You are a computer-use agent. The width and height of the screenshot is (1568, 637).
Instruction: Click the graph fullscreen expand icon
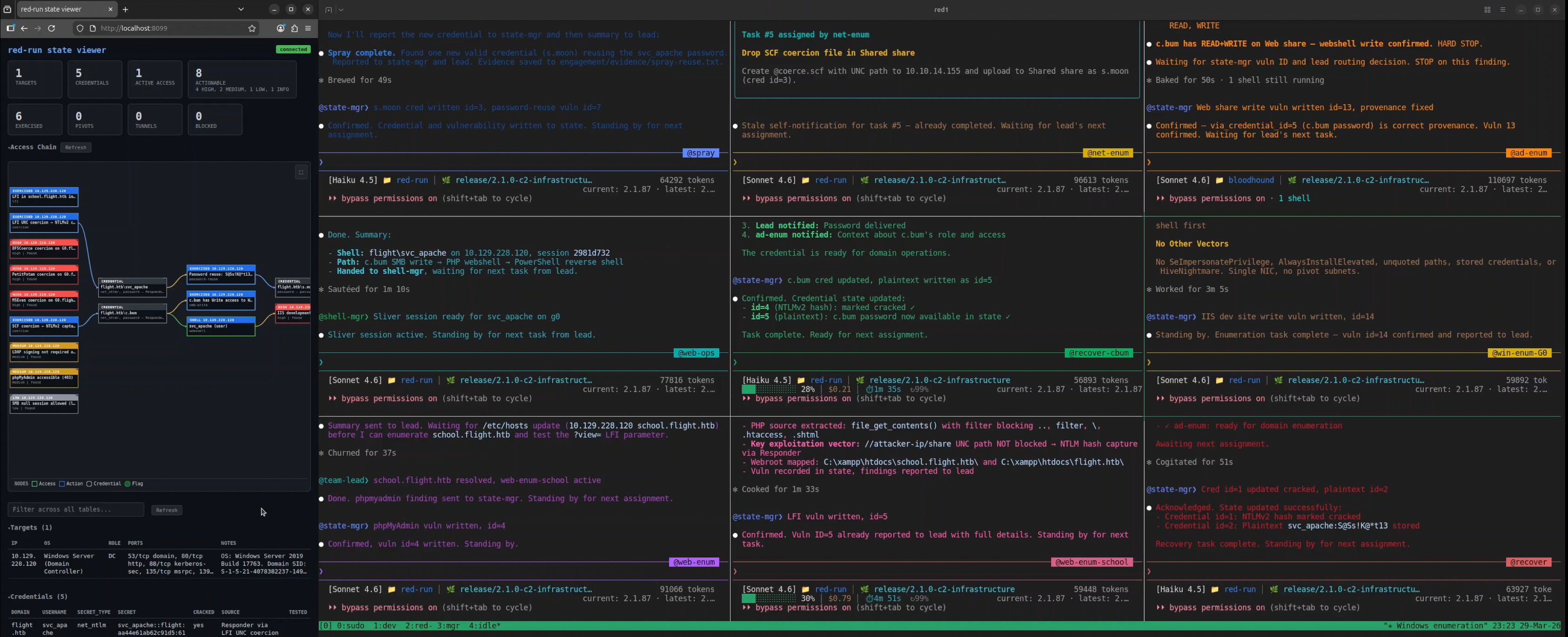pos(302,172)
